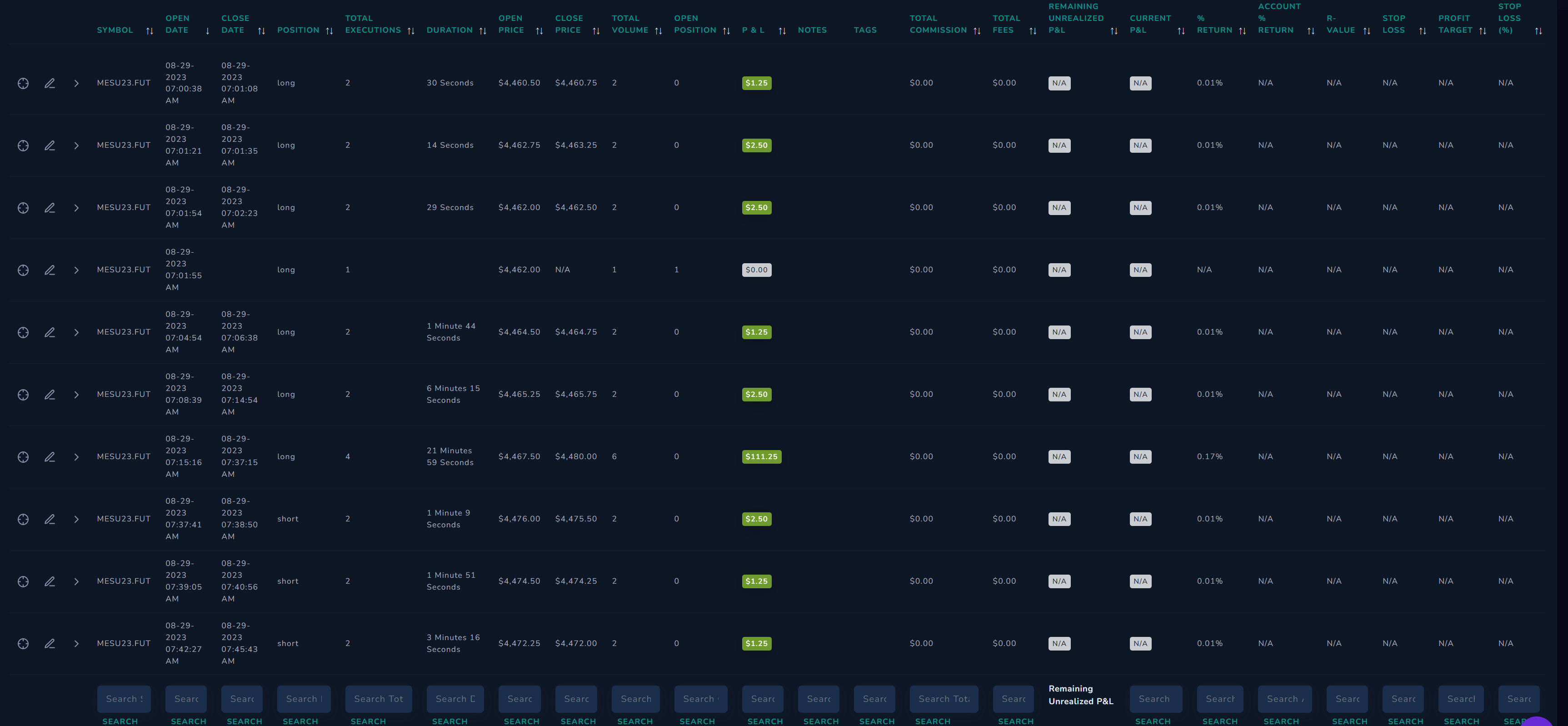1568x726 pixels.
Task: Sort table by Symbol column
Action: tap(150, 31)
